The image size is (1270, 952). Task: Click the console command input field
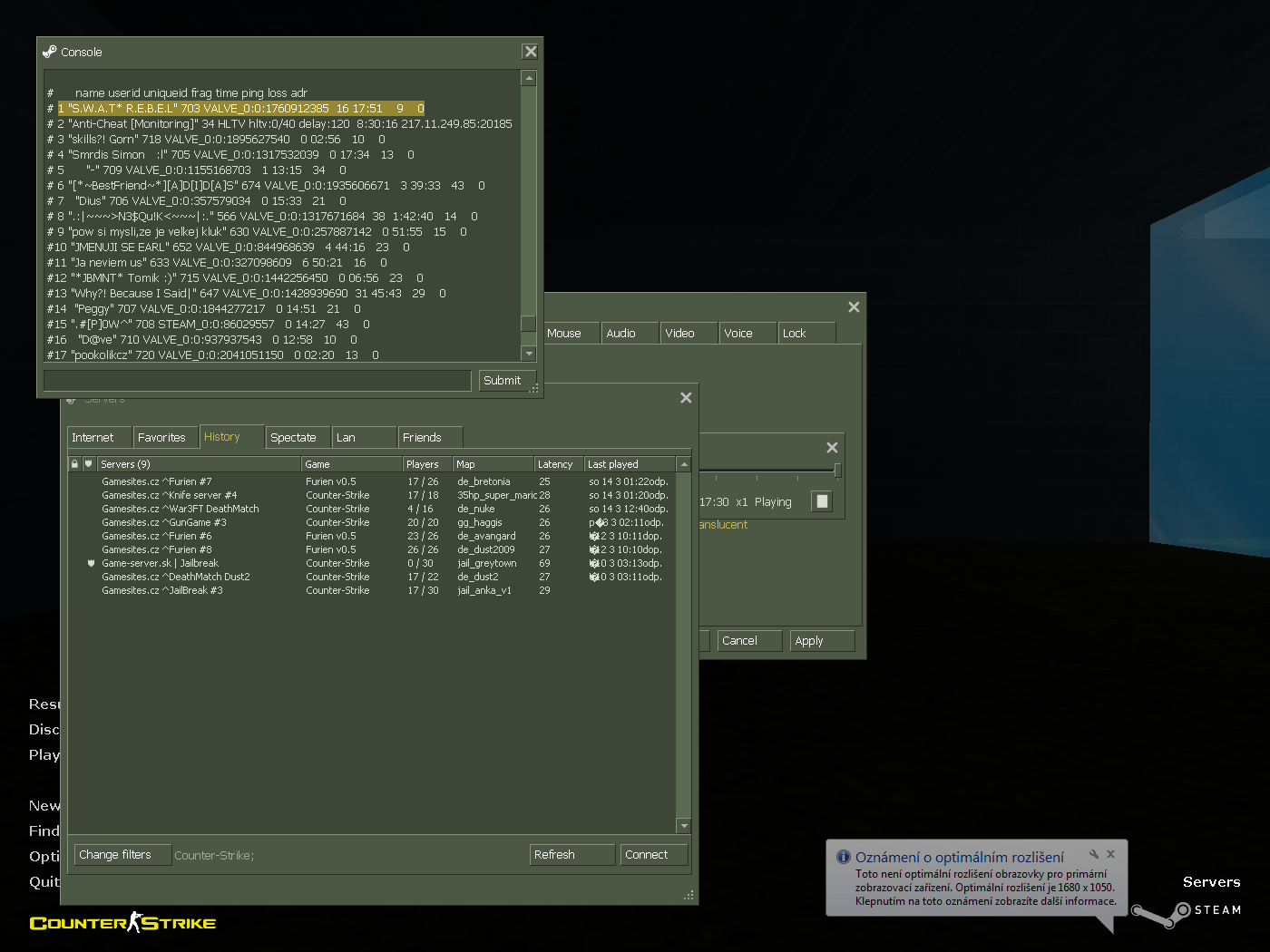tap(258, 381)
